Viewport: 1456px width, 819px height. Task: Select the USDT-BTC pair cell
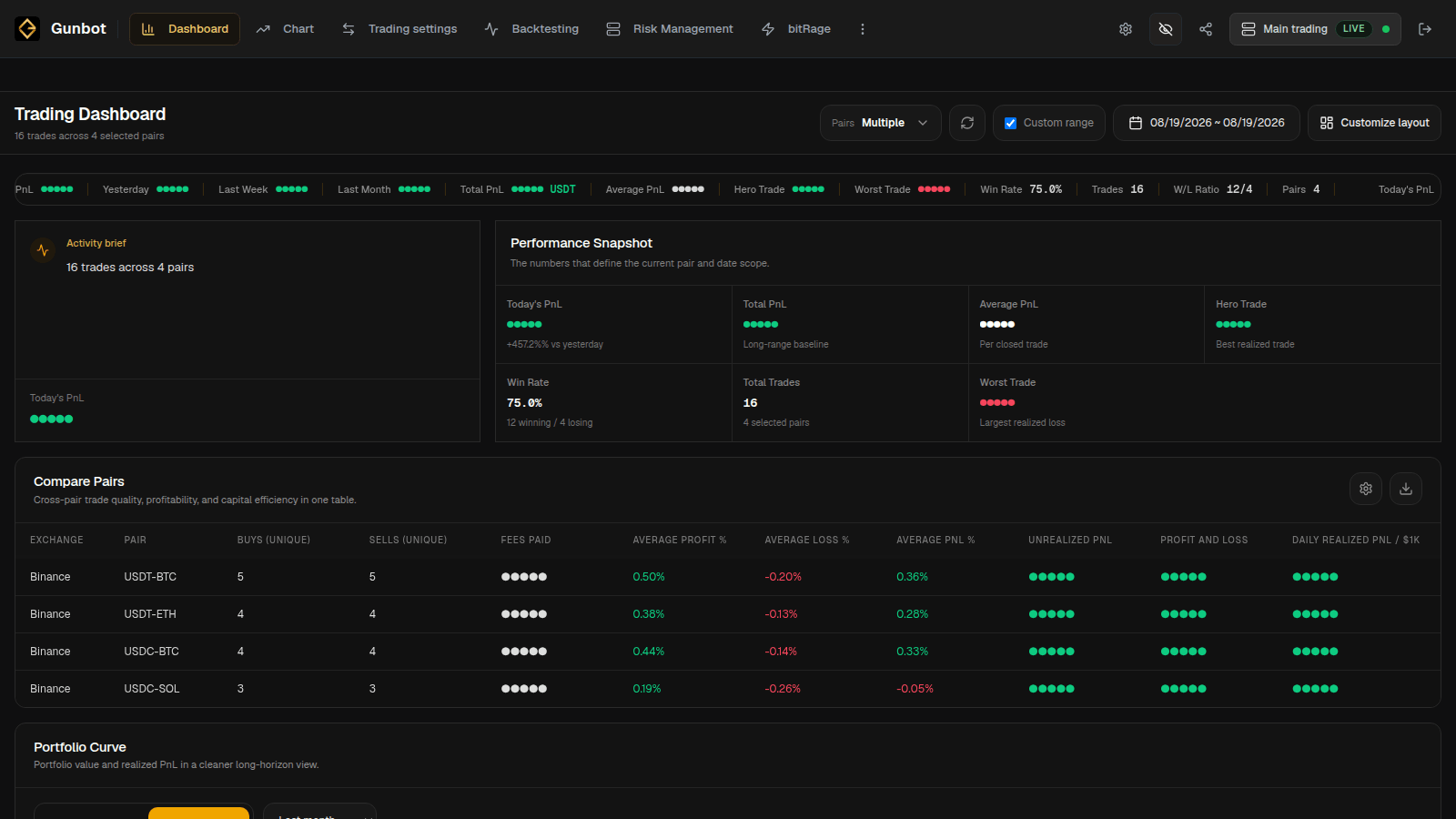pos(150,577)
